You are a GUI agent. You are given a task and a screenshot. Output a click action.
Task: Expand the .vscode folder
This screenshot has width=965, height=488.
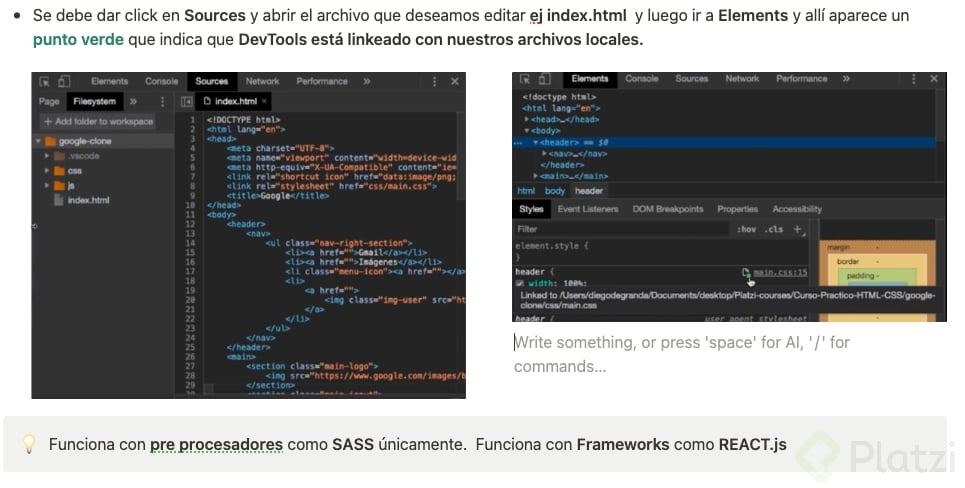click(x=47, y=156)
